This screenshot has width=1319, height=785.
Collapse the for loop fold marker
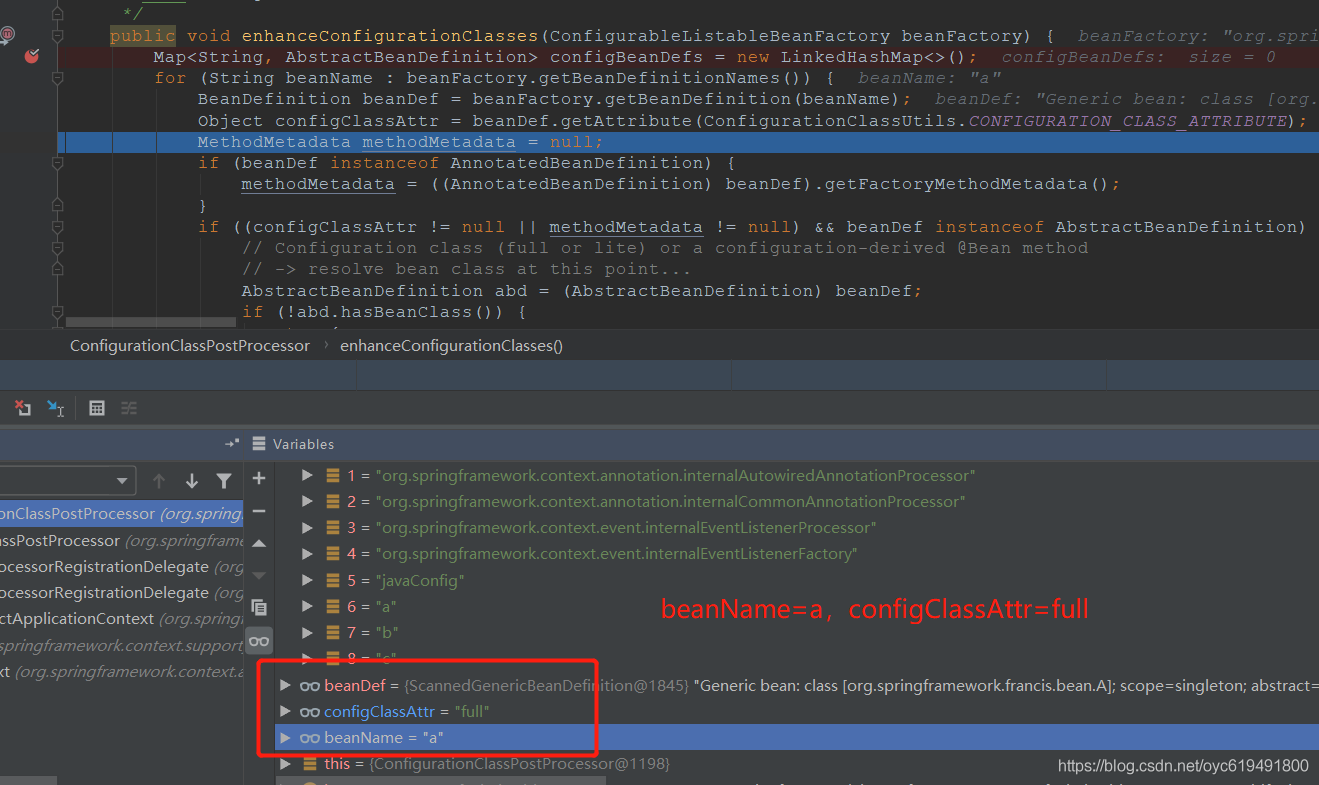click(x=59, y=78)
